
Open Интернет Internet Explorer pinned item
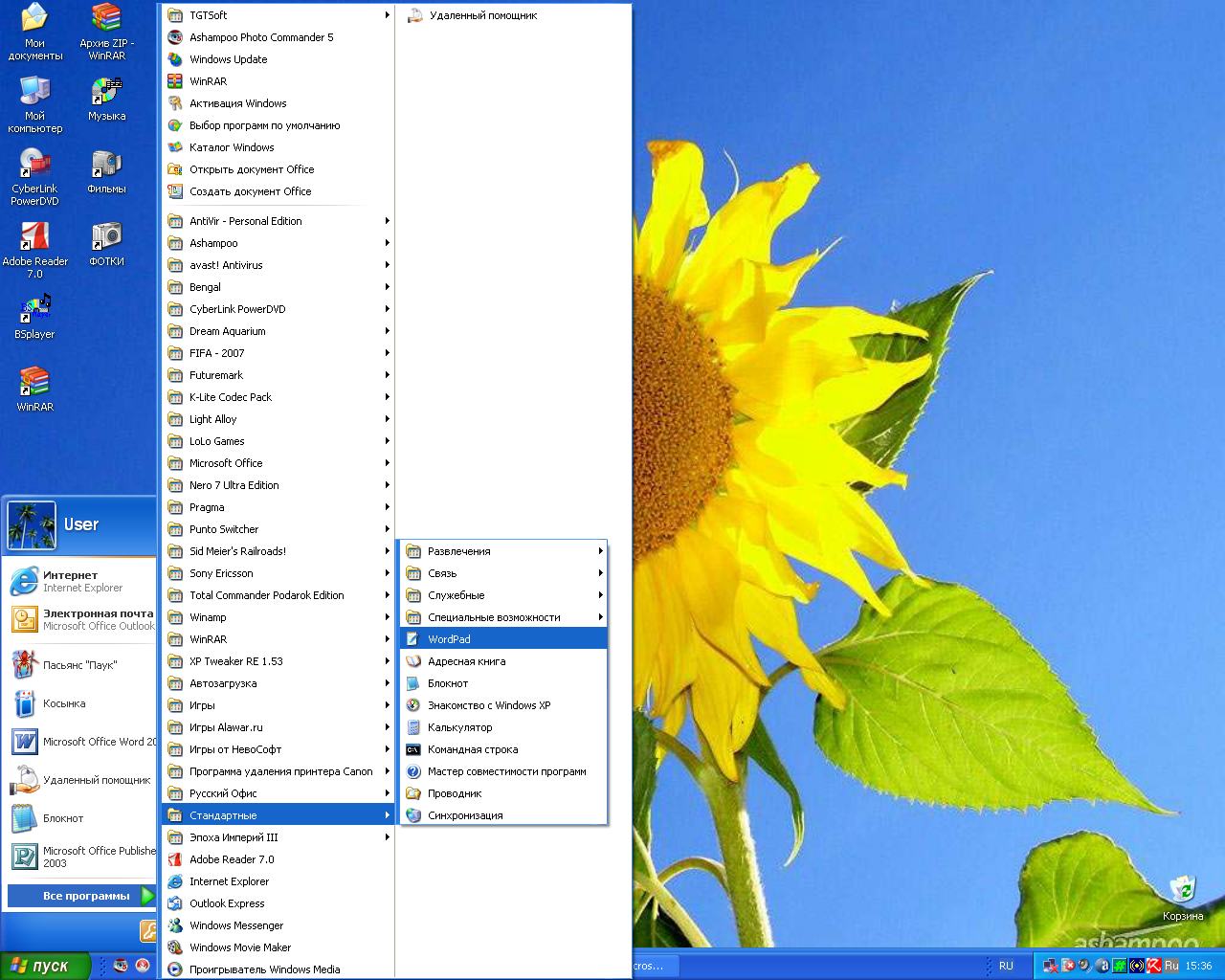click(x=80, y=581)
